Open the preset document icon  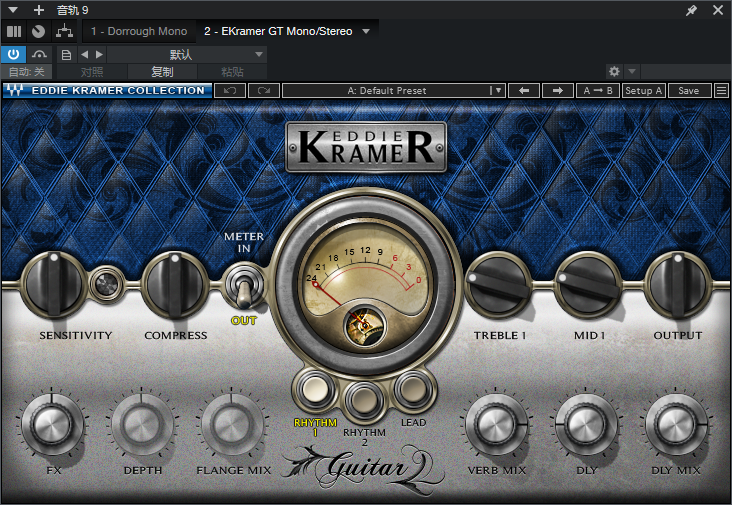(66, 55)
